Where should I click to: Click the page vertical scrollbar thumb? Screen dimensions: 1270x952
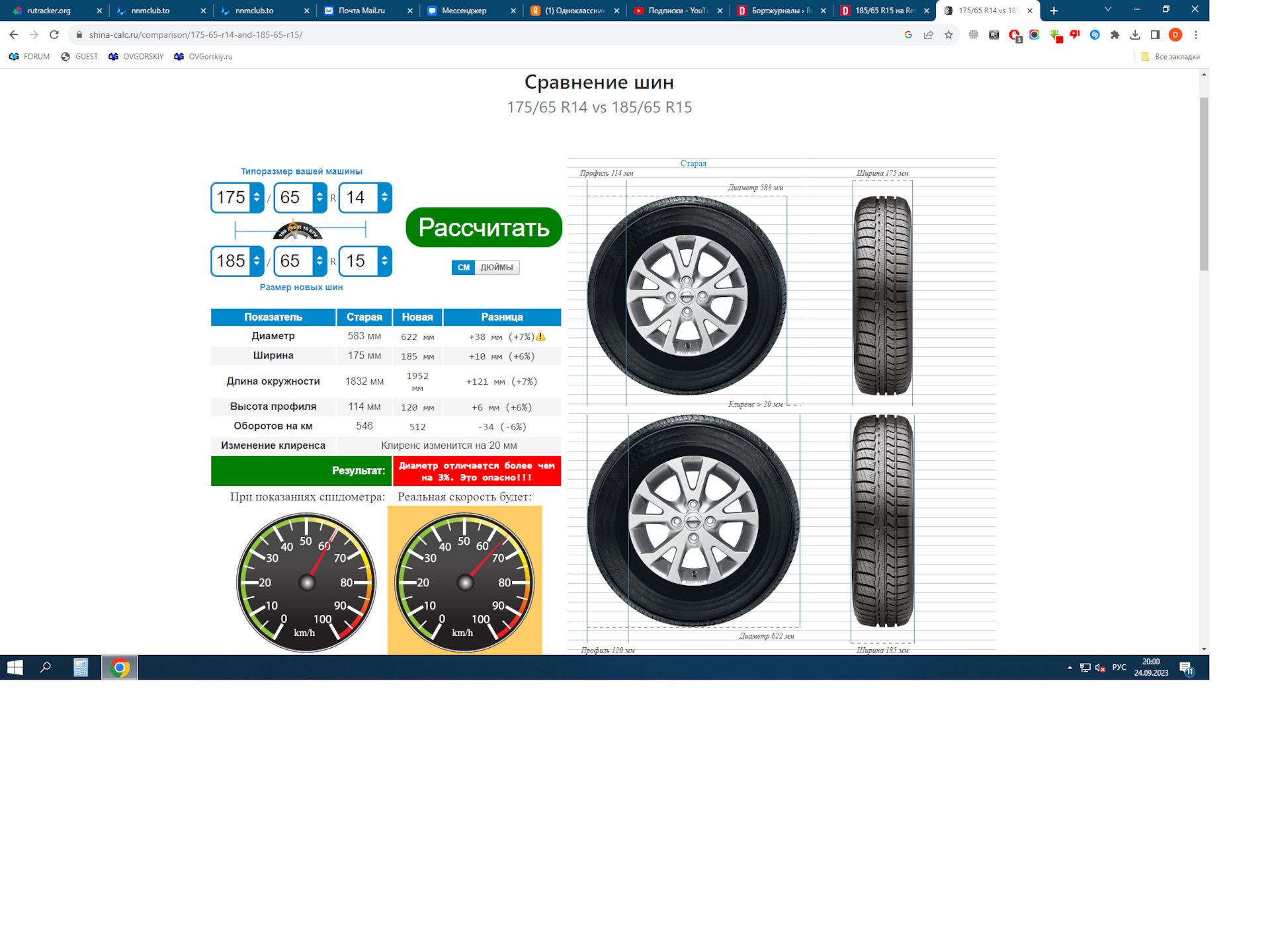(1204, 184)
